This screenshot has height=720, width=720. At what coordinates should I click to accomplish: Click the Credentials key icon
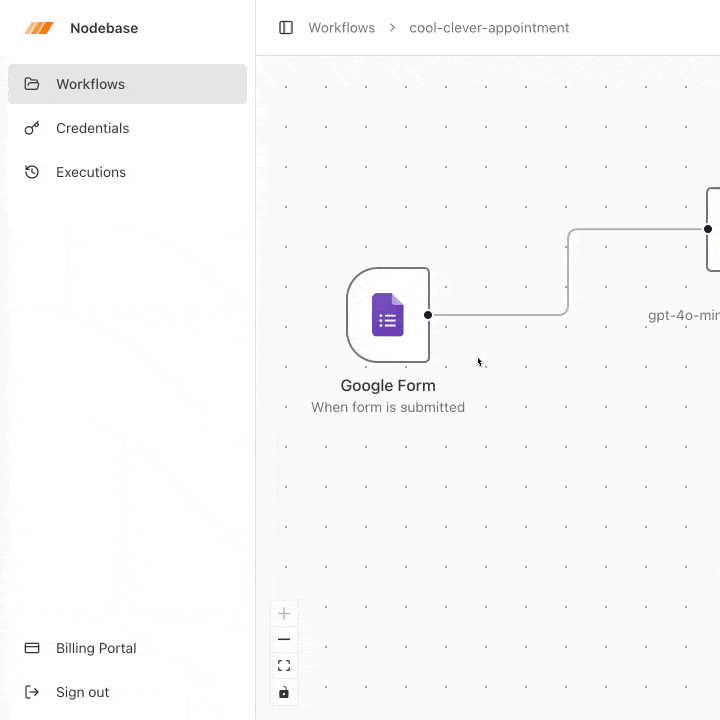pos(32,128)
